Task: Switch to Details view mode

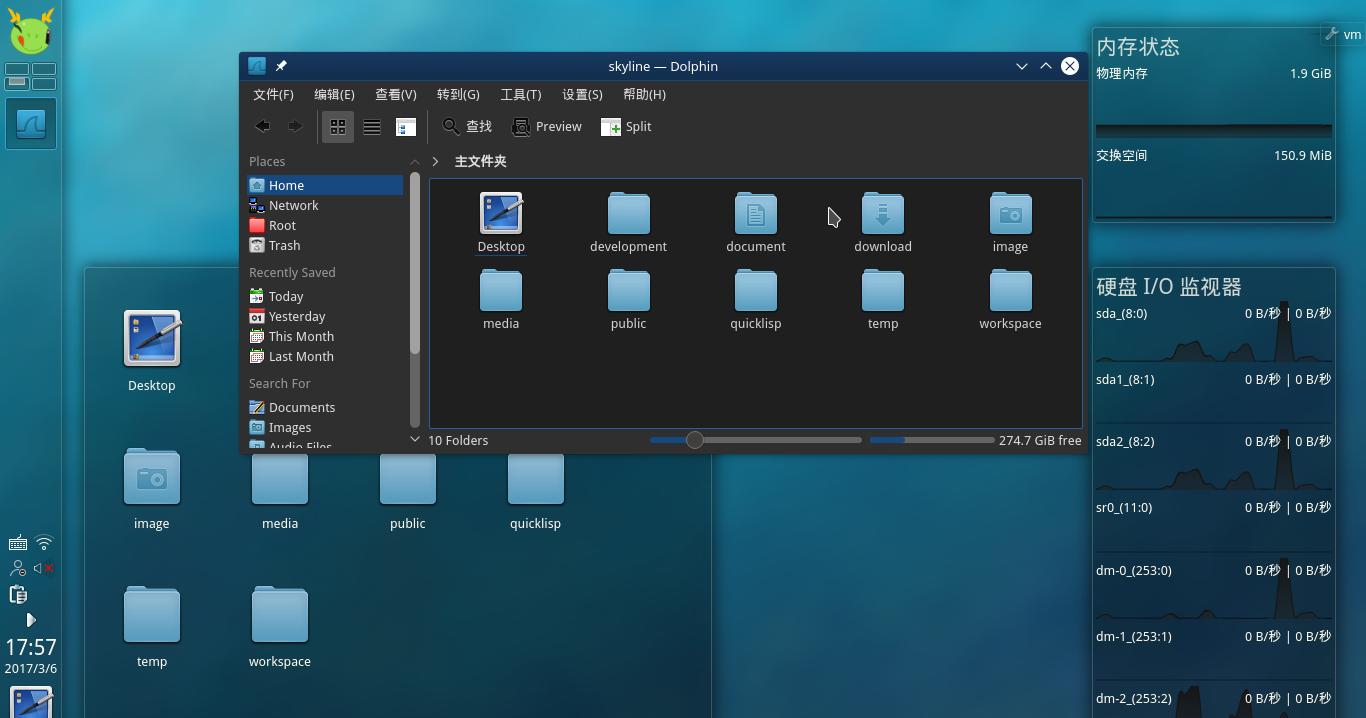Action: [406, 126]
